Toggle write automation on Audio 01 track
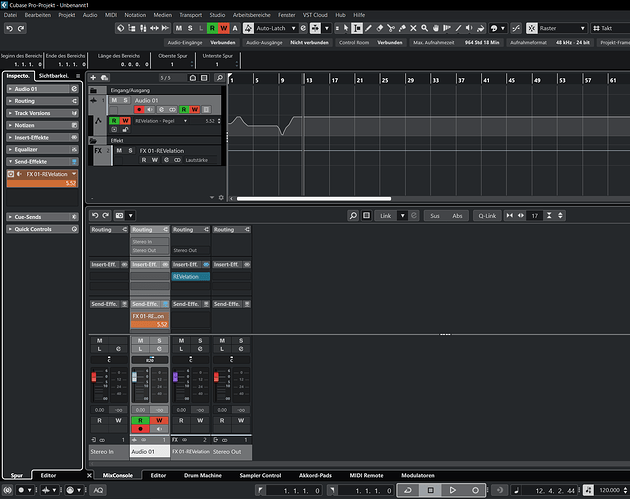The image size is (630, 499). (197, 109)
